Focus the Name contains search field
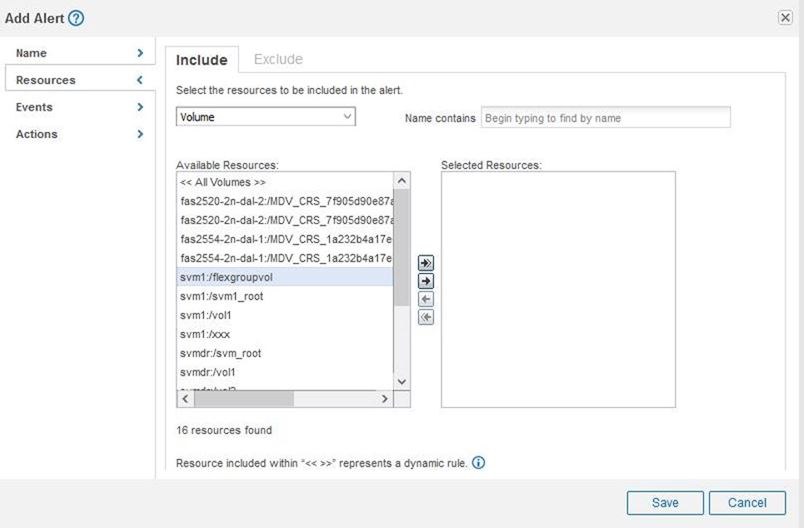This screenshot has height=532, width=804. click(605, 118)
